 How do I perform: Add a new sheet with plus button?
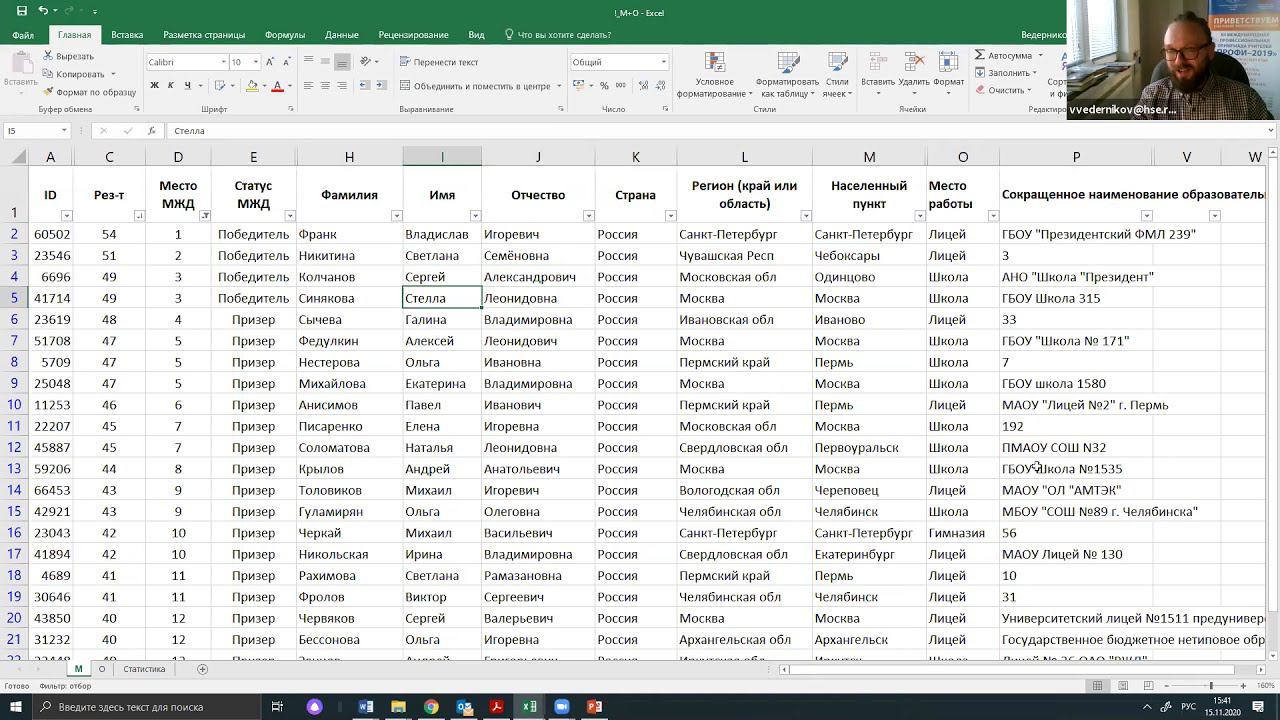pos(202,669)
